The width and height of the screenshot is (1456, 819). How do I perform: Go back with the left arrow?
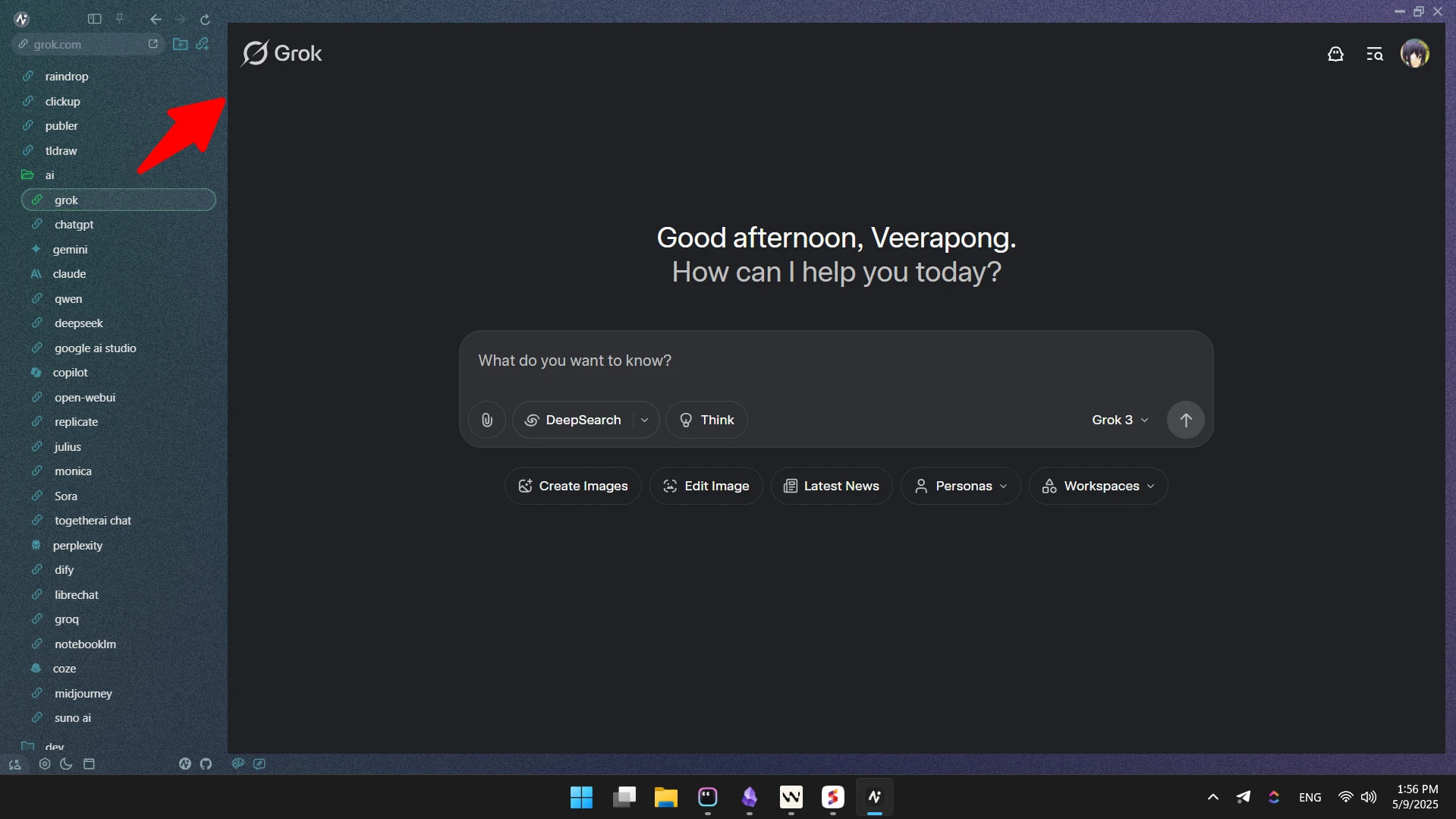click(156, 19)
